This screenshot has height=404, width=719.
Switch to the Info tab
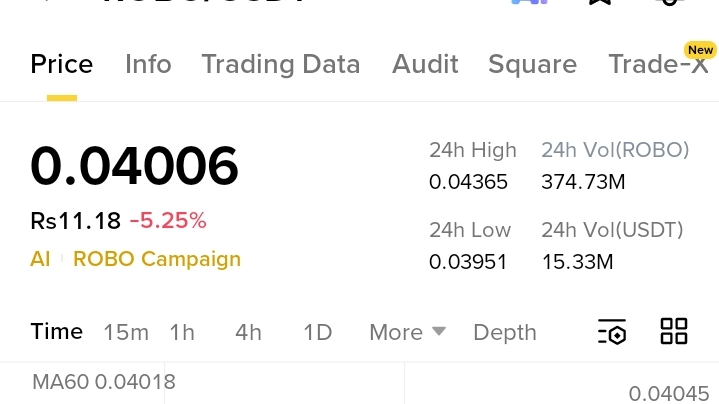148,64
